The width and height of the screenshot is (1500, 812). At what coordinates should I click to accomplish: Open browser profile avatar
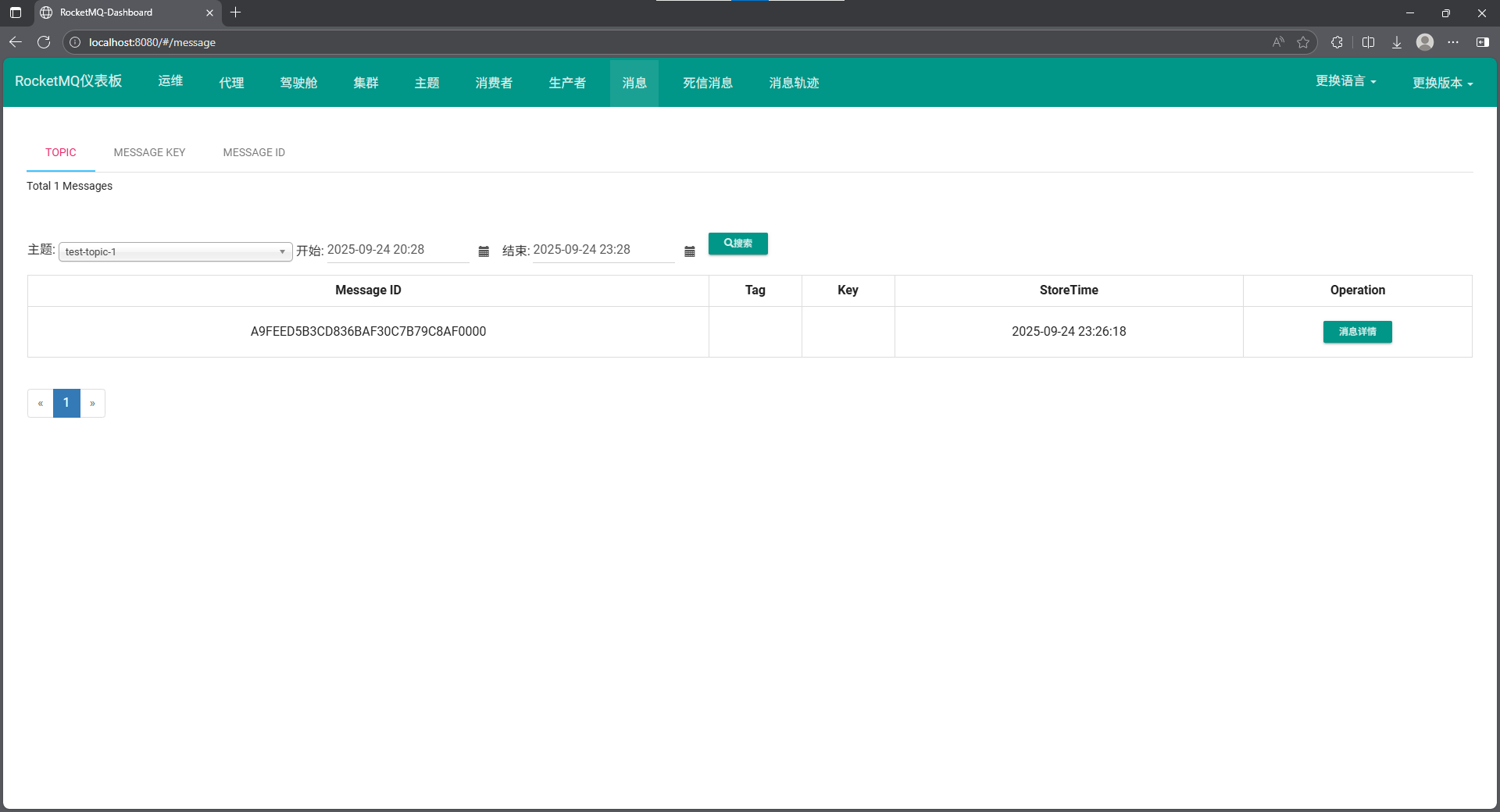click(1425, 42)
